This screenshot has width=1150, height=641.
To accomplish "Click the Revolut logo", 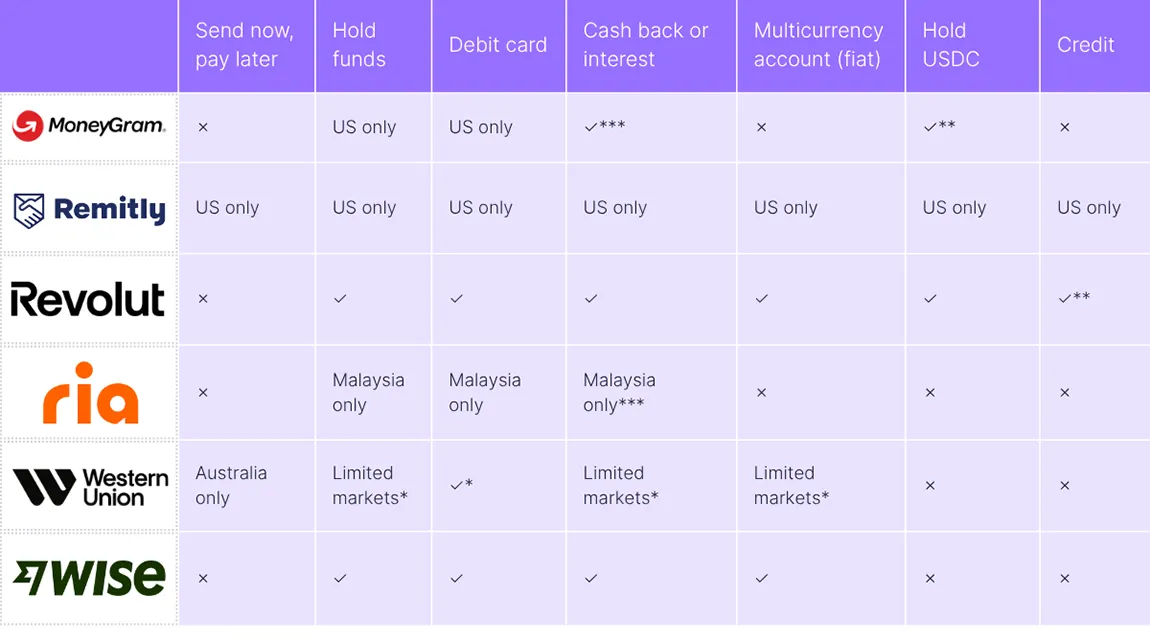I will [88, 299].
